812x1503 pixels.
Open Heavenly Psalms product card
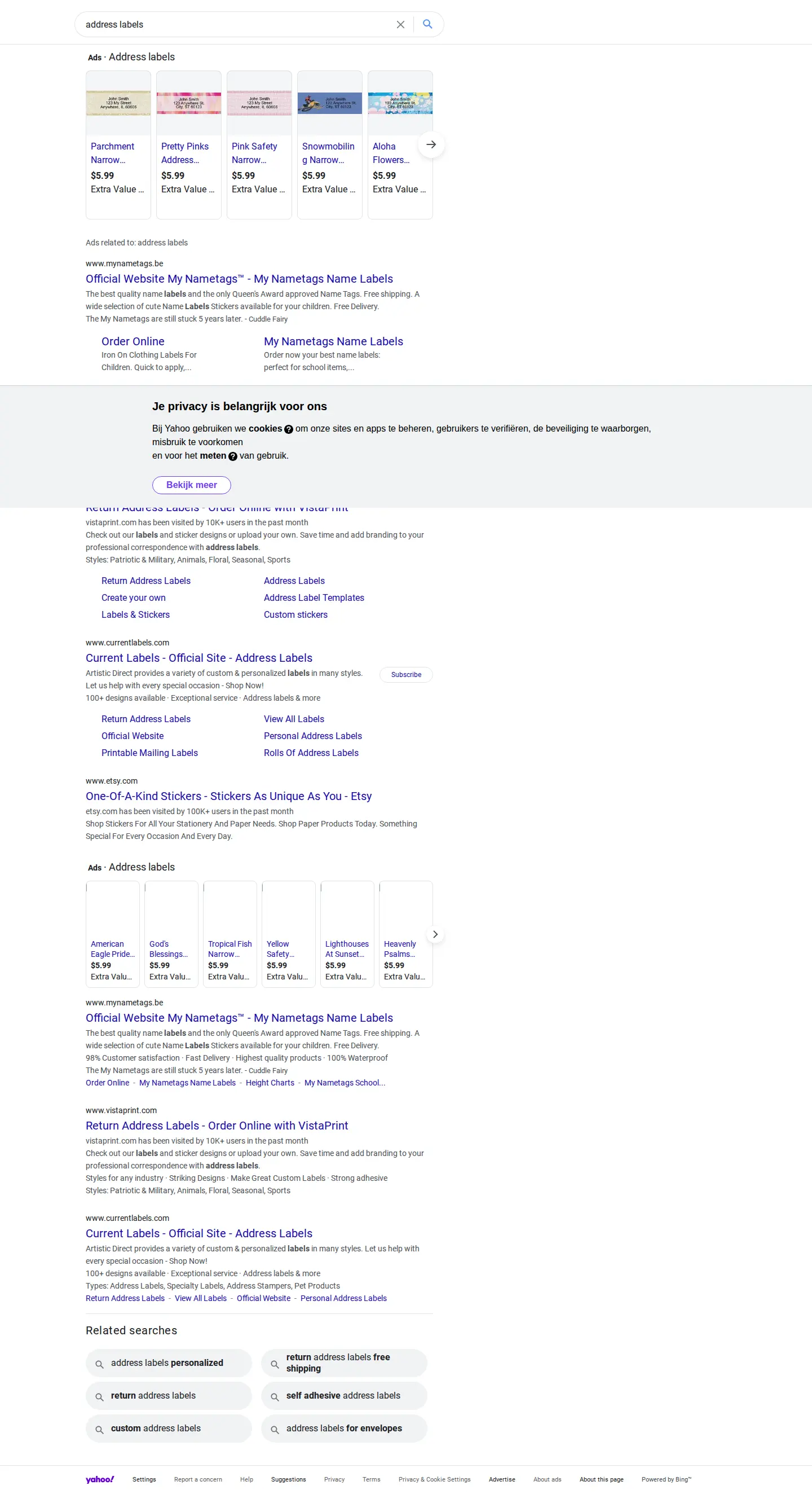coord(406,934)
